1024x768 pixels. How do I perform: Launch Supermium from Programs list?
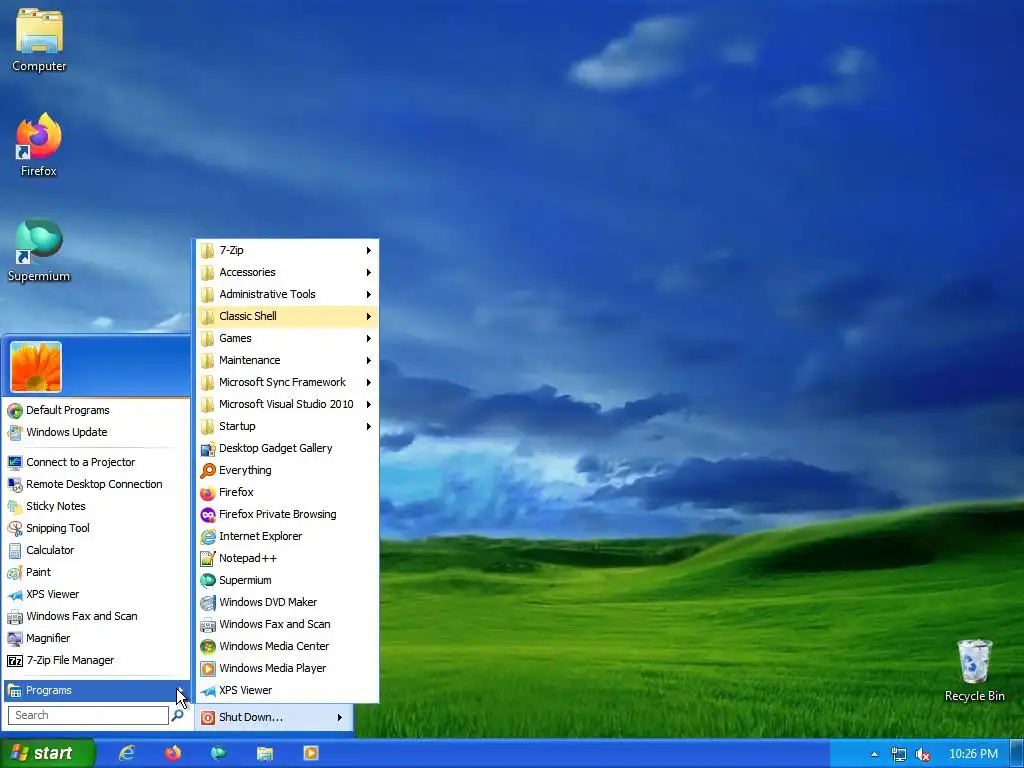coord(287,580)
